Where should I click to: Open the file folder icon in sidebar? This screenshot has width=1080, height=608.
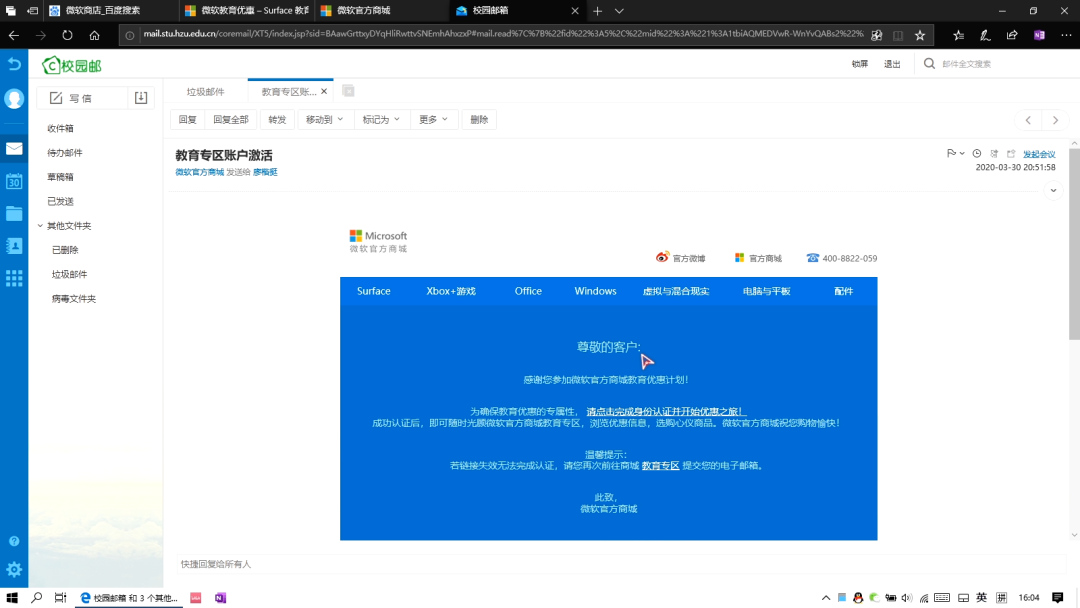[14, 213]
